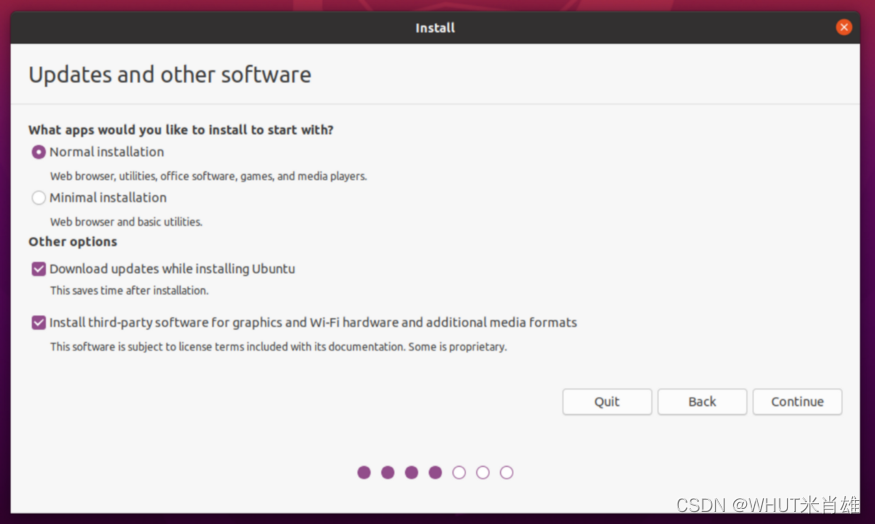Go Back to the previous step
Screen dimensions: 875x524
point(702,402)
